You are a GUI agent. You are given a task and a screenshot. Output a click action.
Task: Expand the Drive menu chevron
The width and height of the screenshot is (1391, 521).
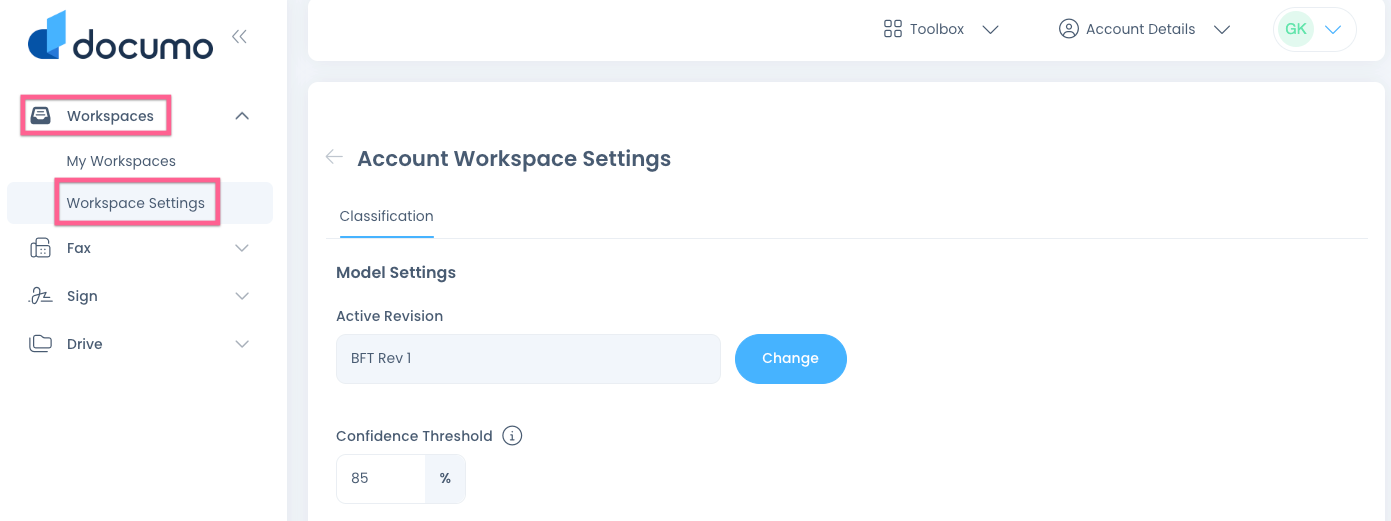241,344
